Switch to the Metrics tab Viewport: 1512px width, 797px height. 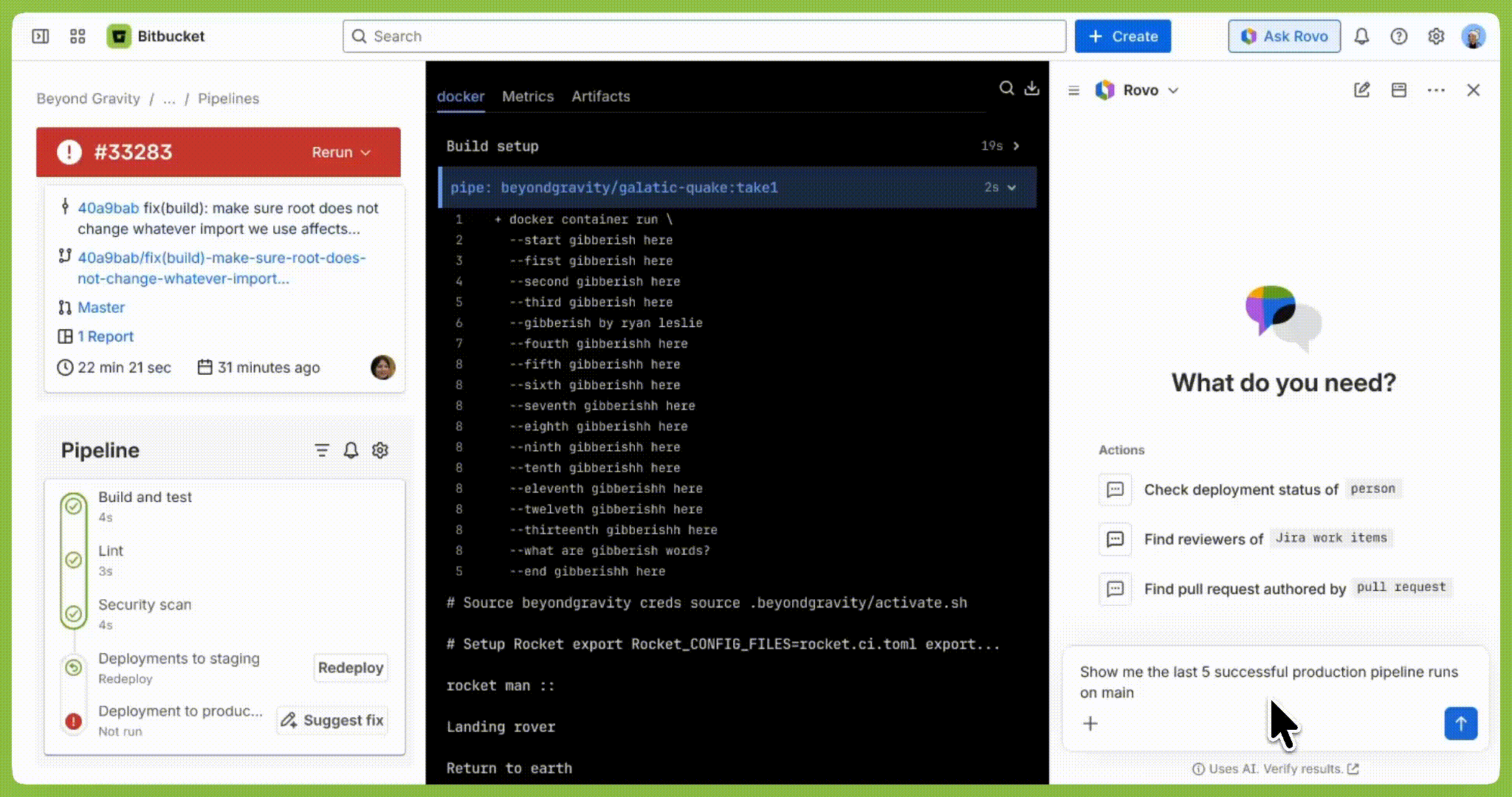[528, 96]
